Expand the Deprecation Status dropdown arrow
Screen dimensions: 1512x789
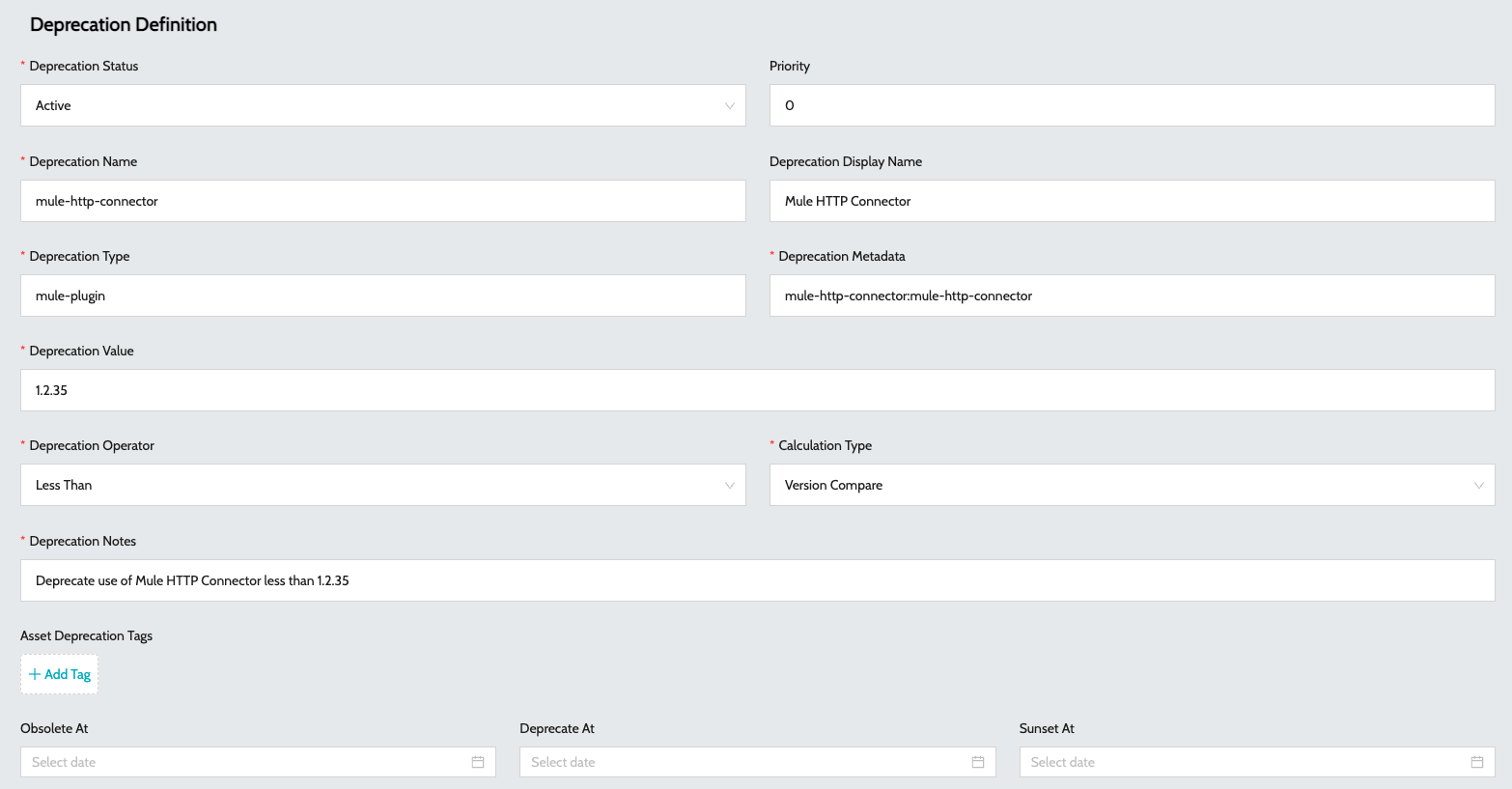730,105
